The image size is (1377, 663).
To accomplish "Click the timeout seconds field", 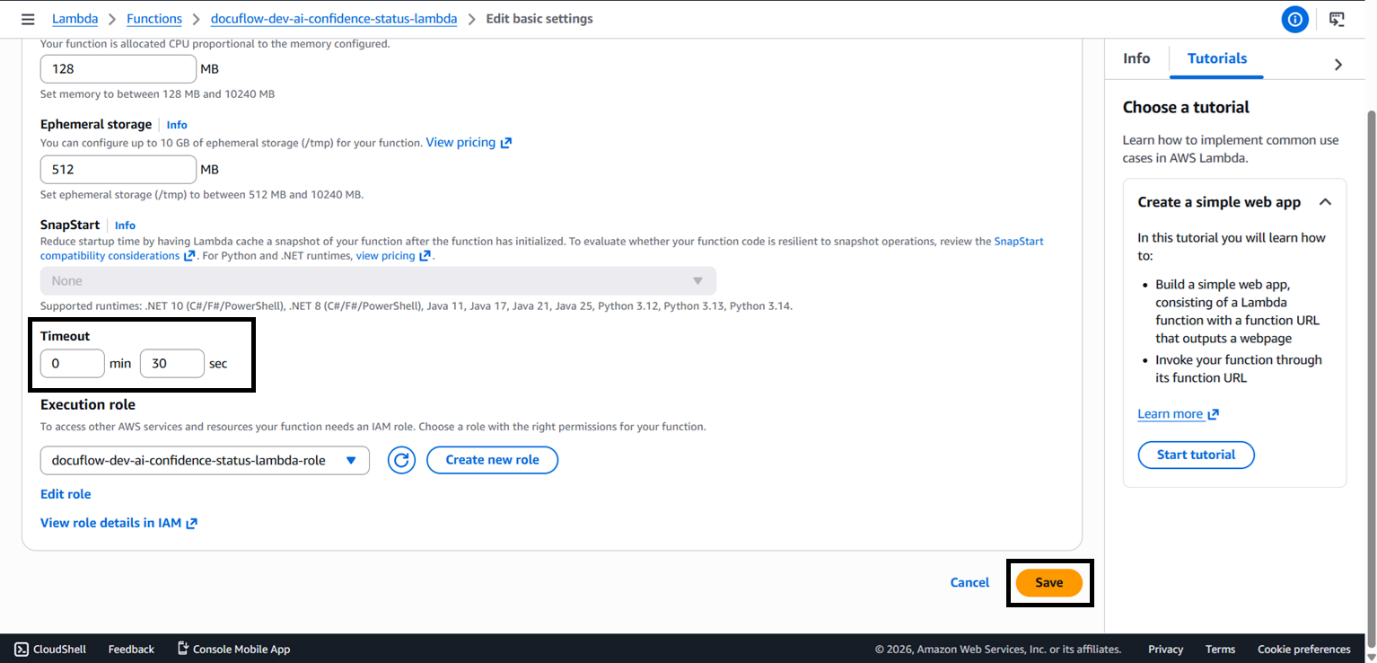I will tap(172, 363).
